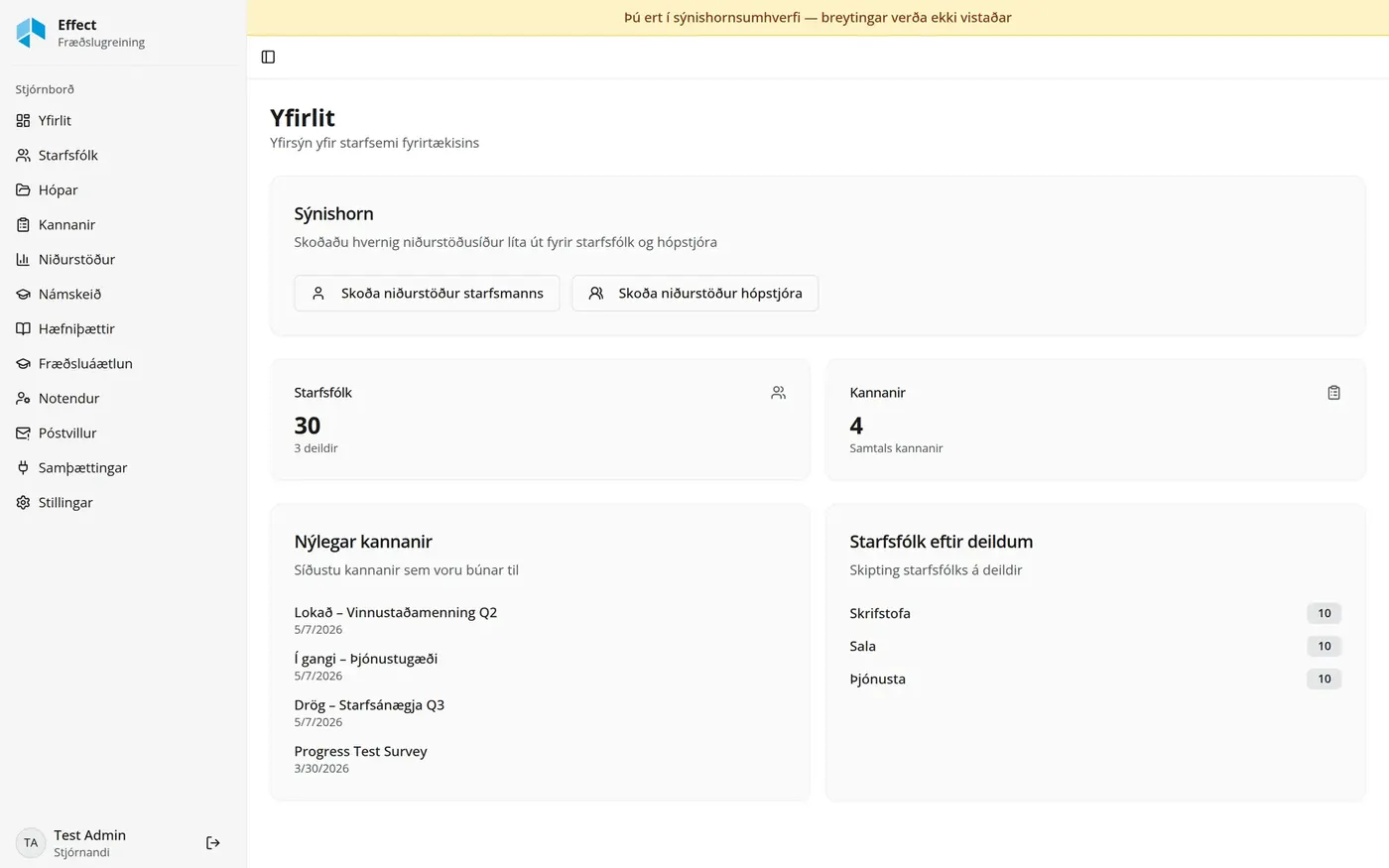Click person icon in Skoða niðurstöður starfsmanns
This screenshot has height=868, width=1389.
coord(318,294)
